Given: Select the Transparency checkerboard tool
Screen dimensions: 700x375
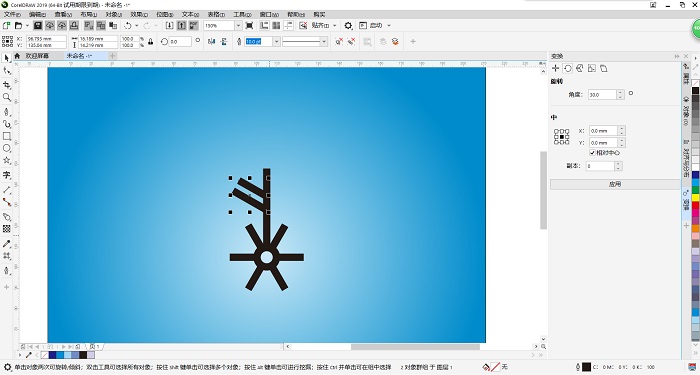Looking at the screenshot, I should (x=7, y=229).
